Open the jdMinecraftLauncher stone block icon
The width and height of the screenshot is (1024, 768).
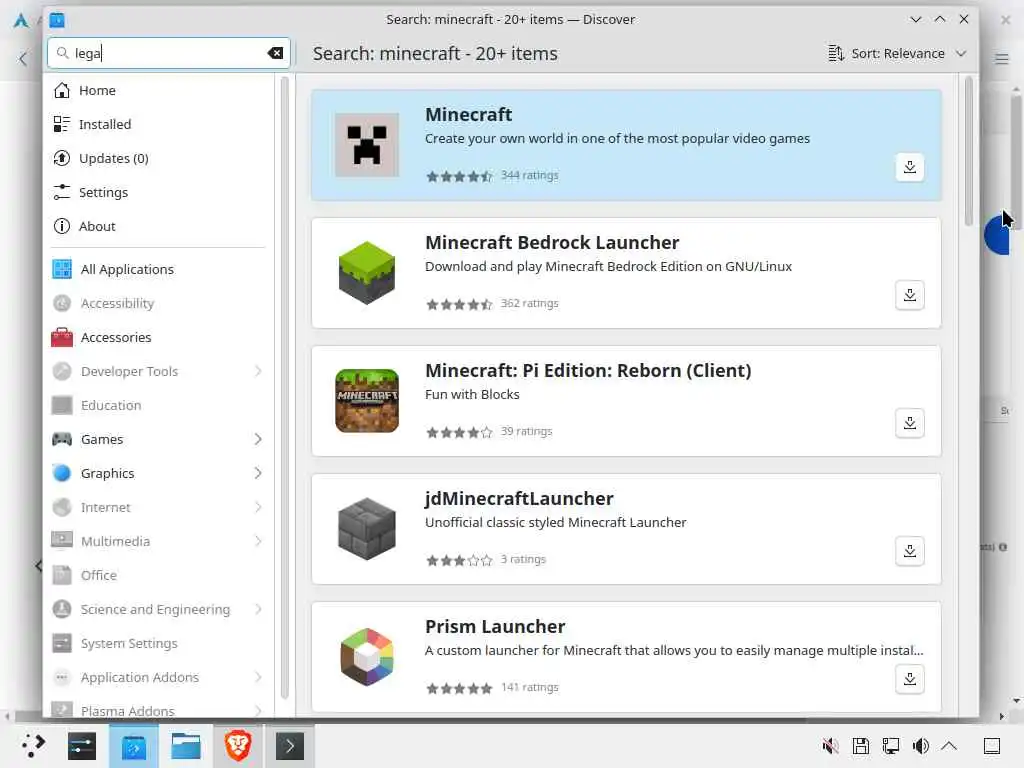click(367, 529)
